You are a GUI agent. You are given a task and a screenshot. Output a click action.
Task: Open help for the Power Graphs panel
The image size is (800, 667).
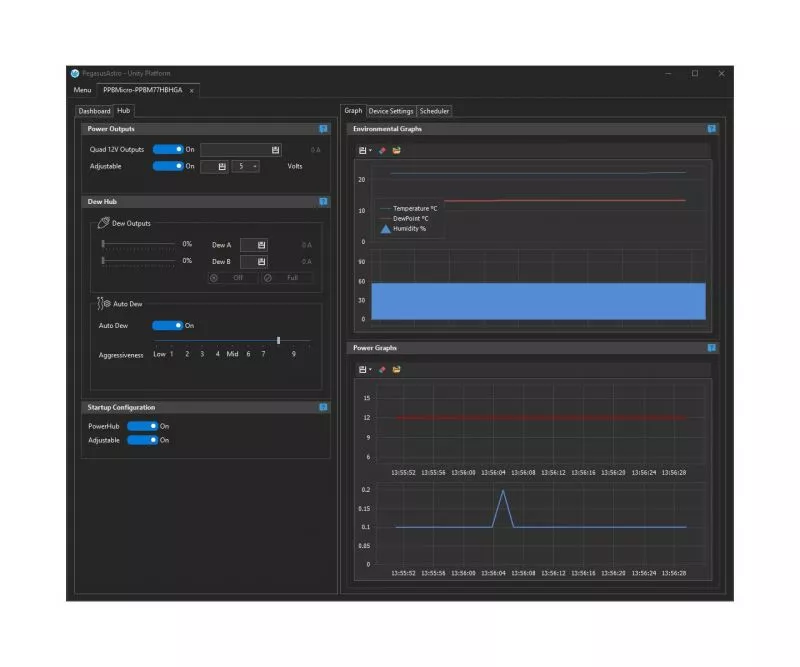click(712, 348)
